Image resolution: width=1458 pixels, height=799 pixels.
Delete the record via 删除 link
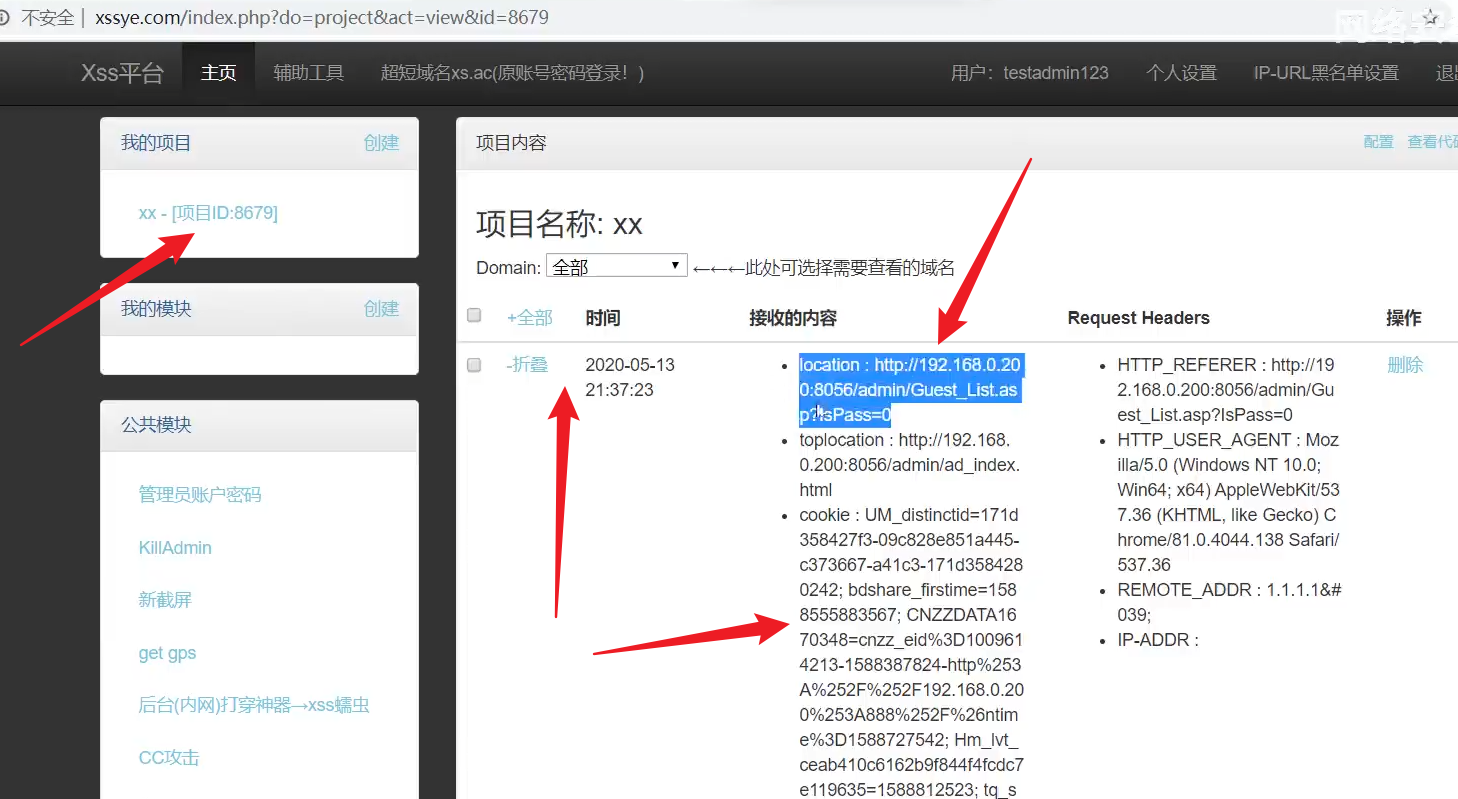tap(1404, 365)
